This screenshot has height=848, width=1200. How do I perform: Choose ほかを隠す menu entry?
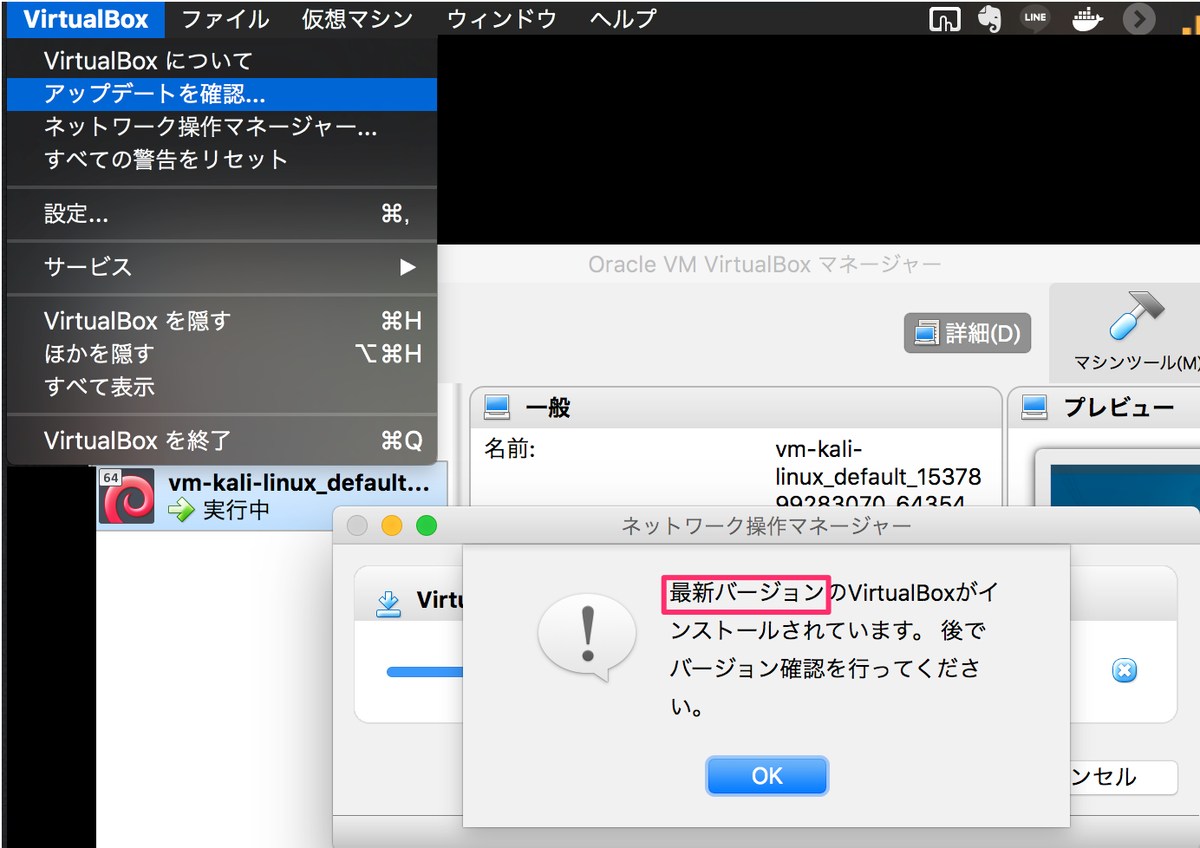pos(222,354)
